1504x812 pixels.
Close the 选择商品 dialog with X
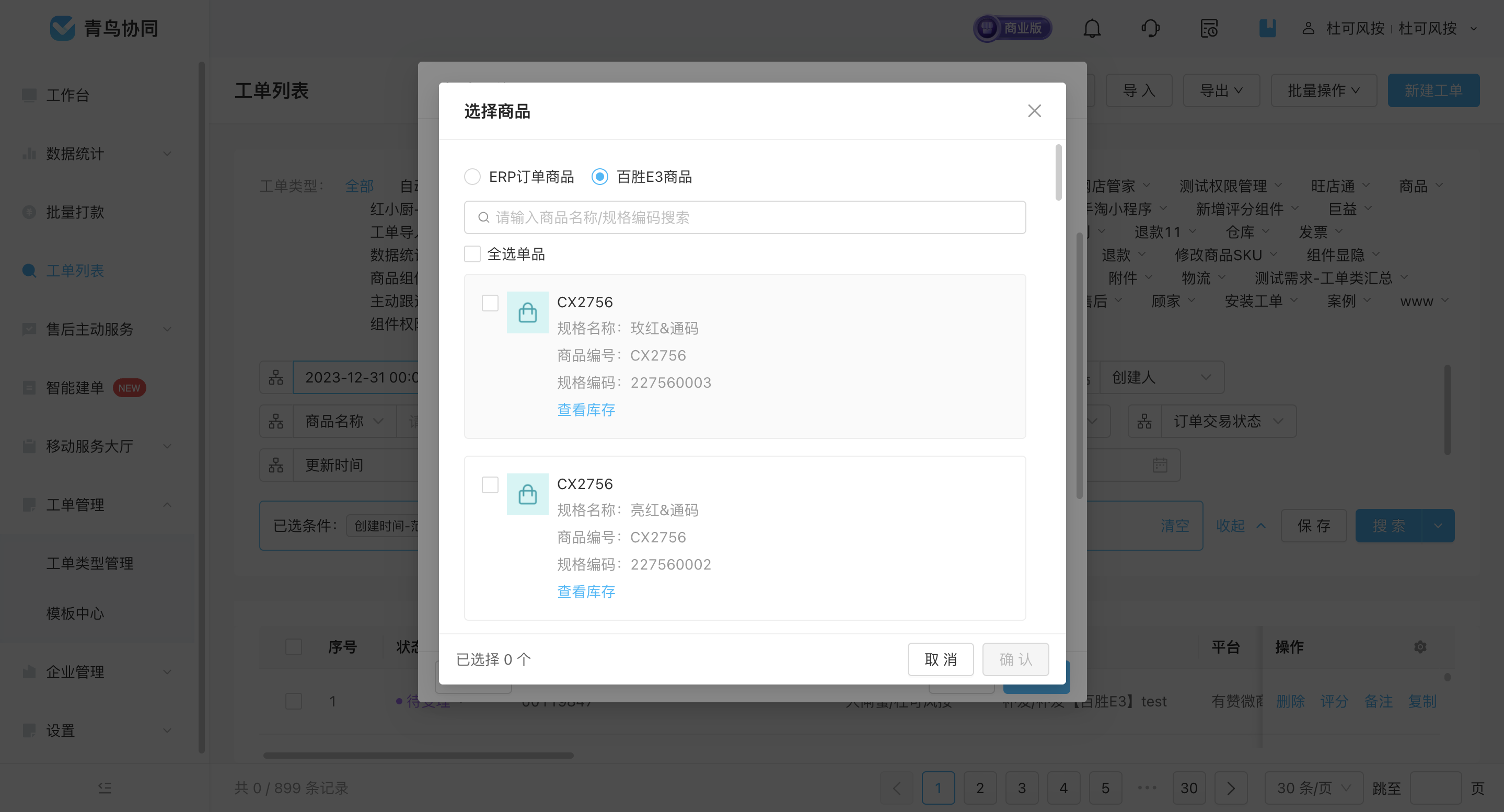pos(1034,111)
